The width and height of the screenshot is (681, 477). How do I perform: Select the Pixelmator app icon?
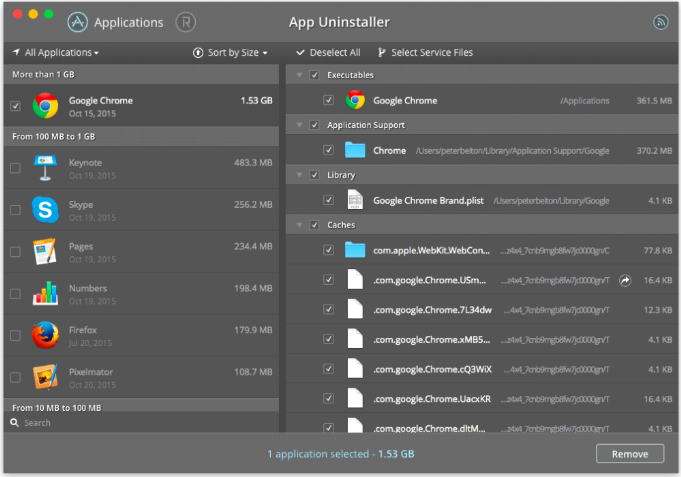click(x=45, y=377)
